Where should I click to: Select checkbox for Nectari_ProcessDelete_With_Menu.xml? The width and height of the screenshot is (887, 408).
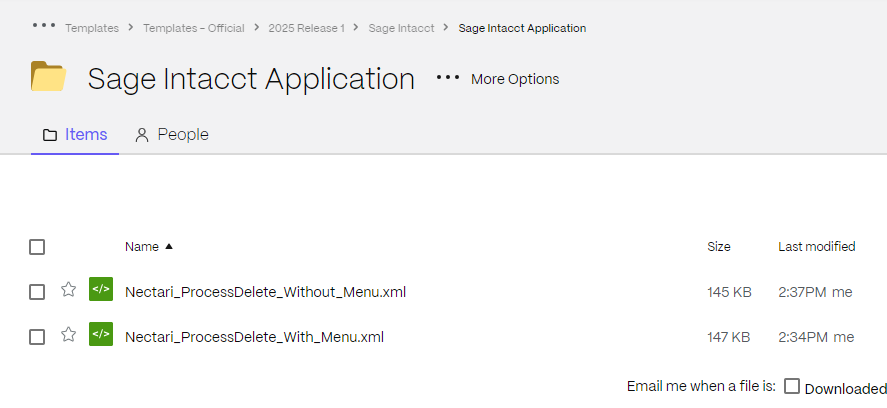(x=37, y=337)
